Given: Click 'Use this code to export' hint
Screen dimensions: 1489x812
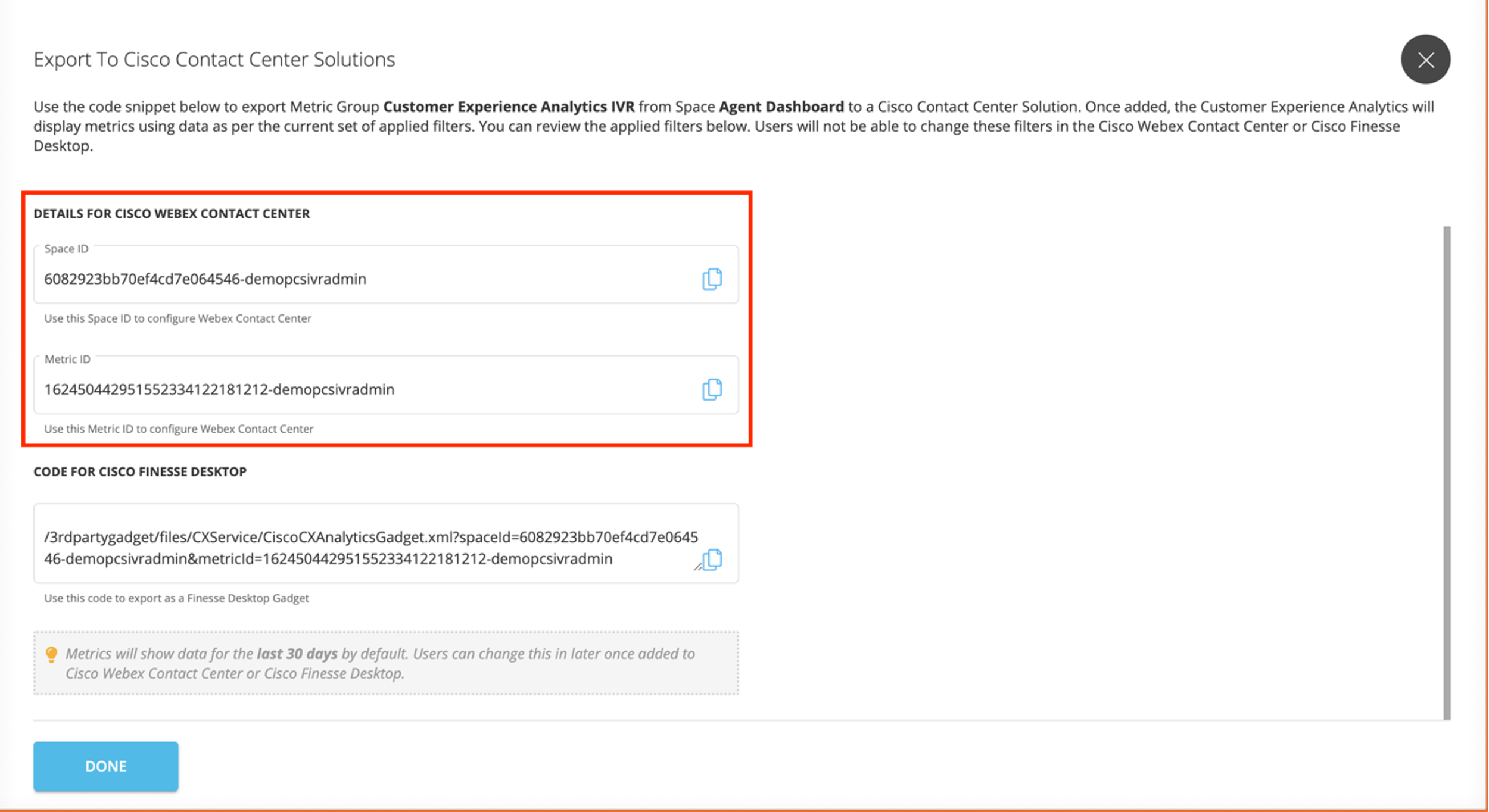Looking at the screenshot, I should (x=176, y=598).
